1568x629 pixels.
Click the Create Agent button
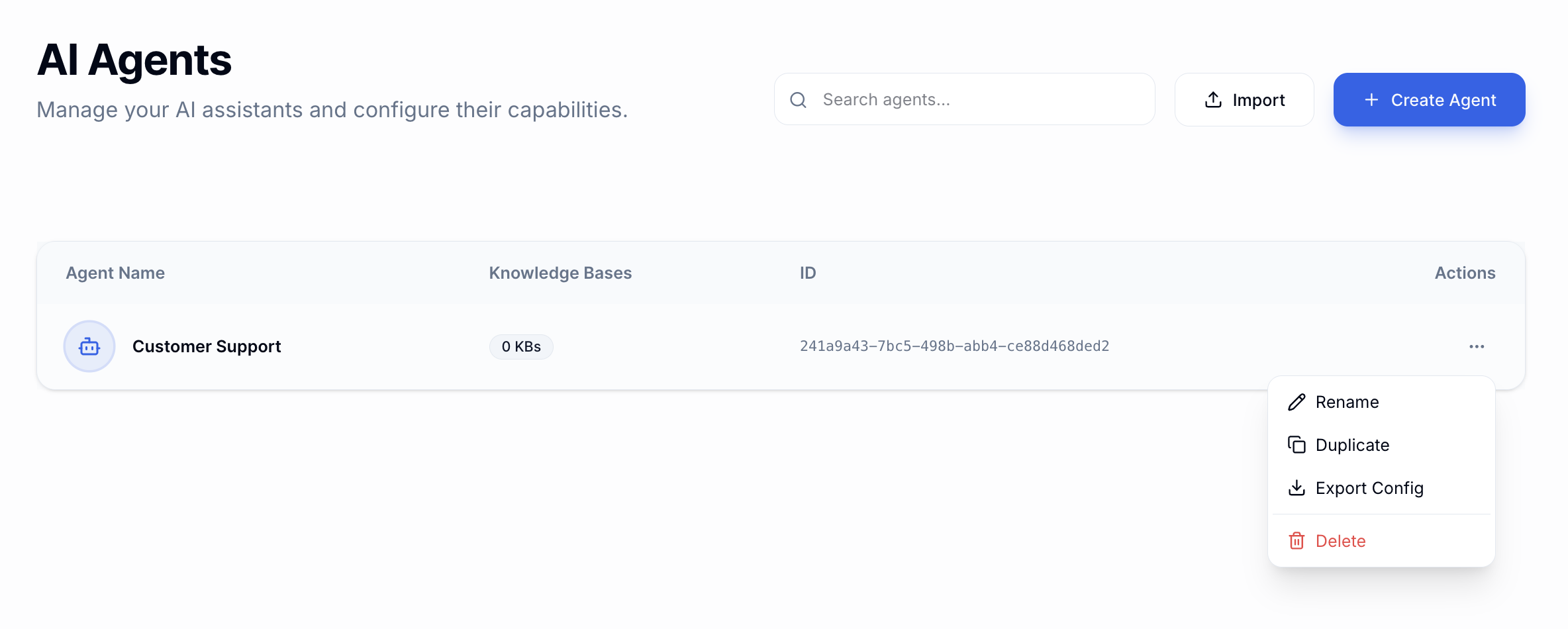(x=1429, y=99)
